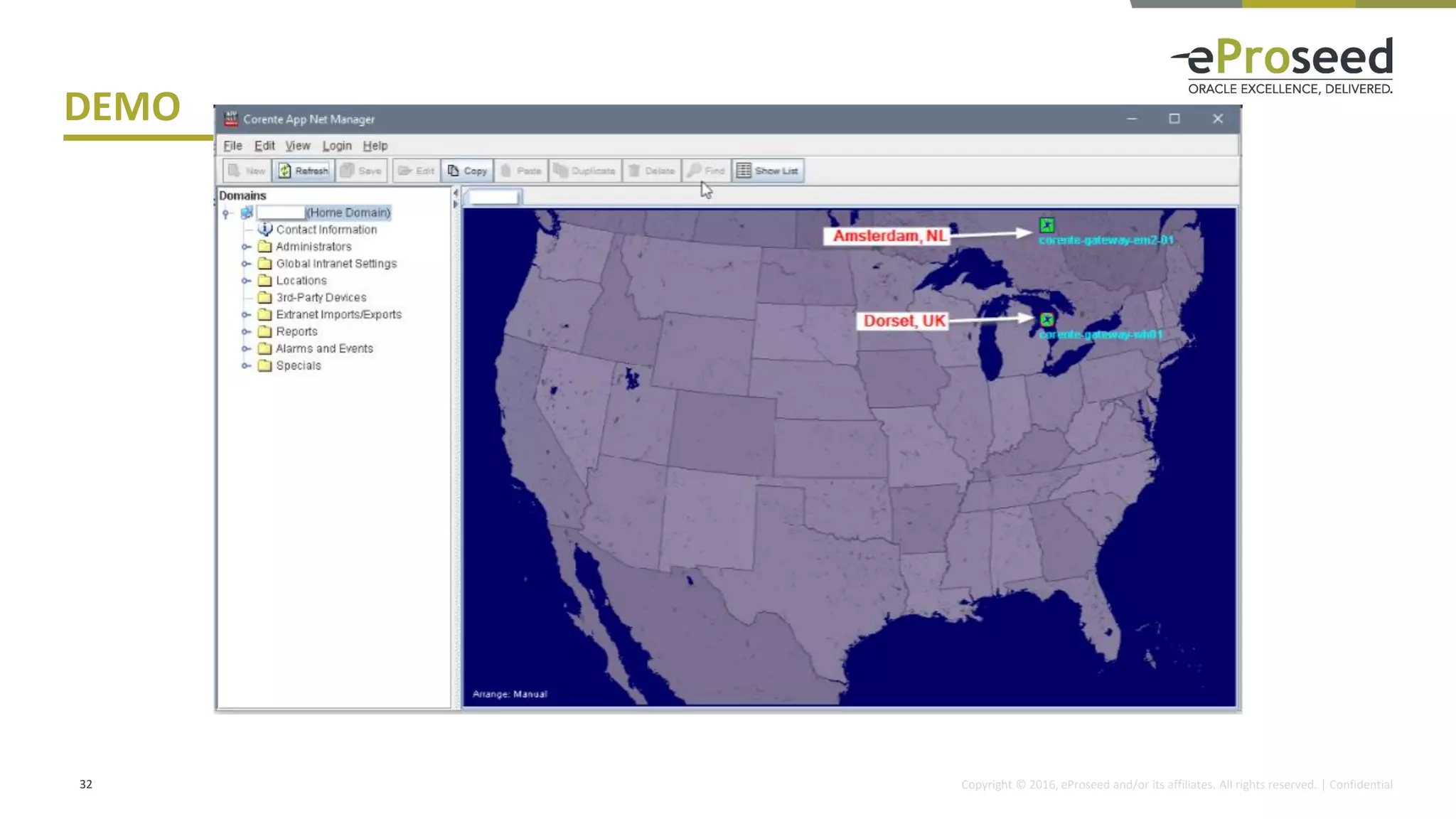1456x819 pixels.
Task: Click the Duplicate toolbar button
Action: (584, 171)
